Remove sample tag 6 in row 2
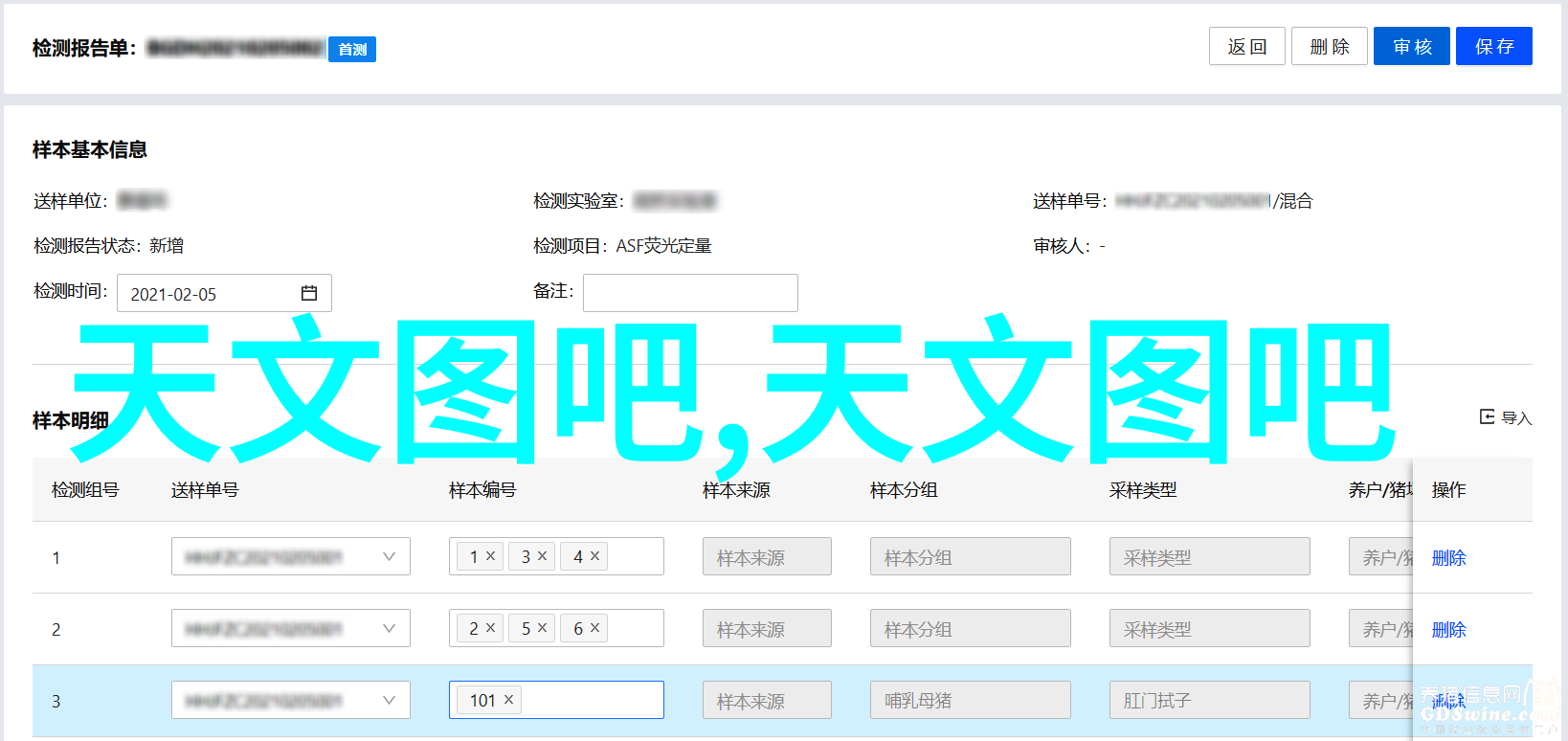1568x741 pixels. click(595, 627)
